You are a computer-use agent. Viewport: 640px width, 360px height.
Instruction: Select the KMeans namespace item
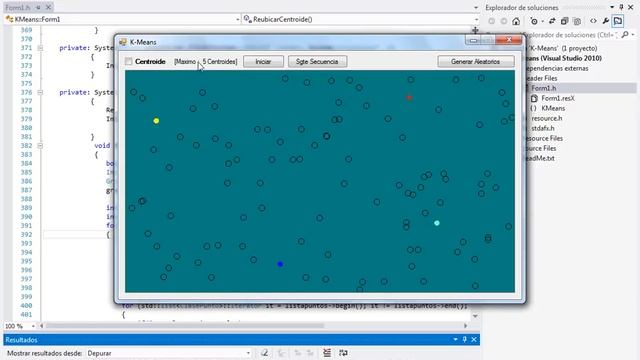coord(553,108)
